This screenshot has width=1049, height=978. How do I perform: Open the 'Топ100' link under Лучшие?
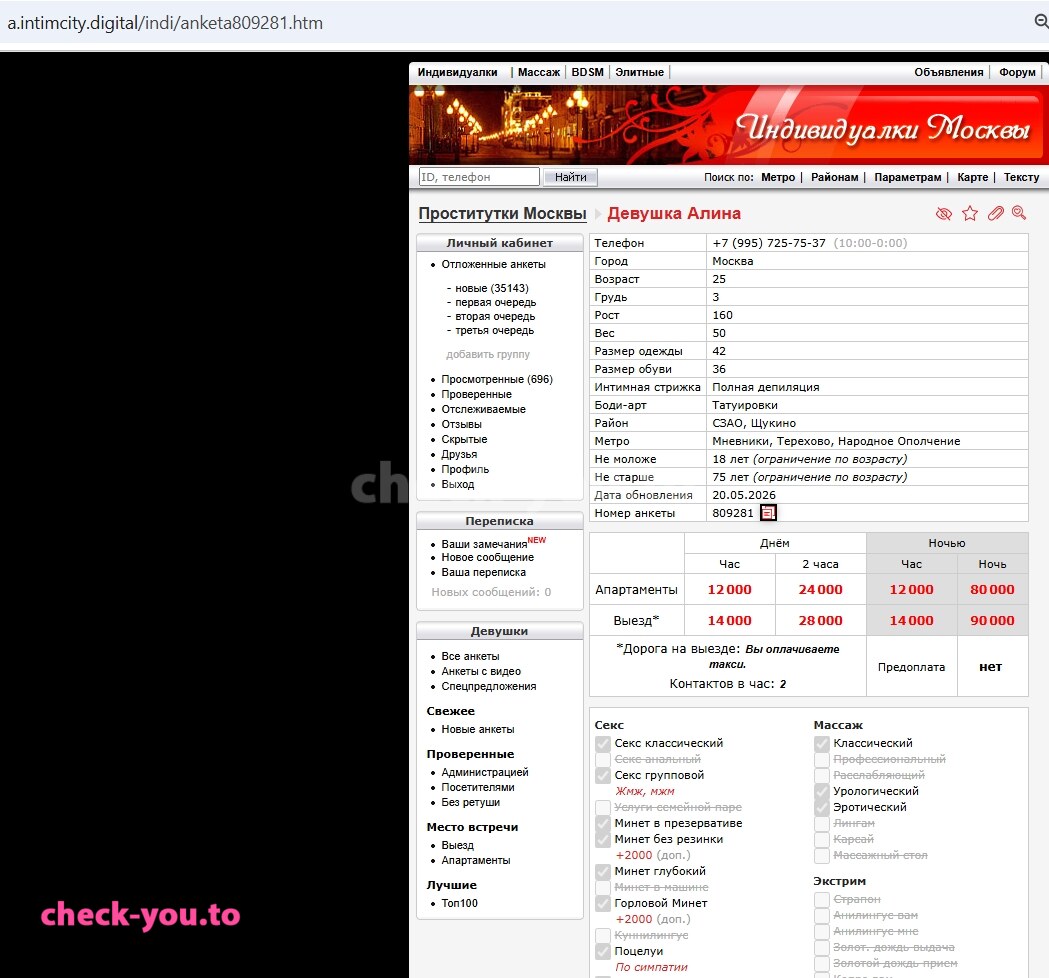(459, 903)
